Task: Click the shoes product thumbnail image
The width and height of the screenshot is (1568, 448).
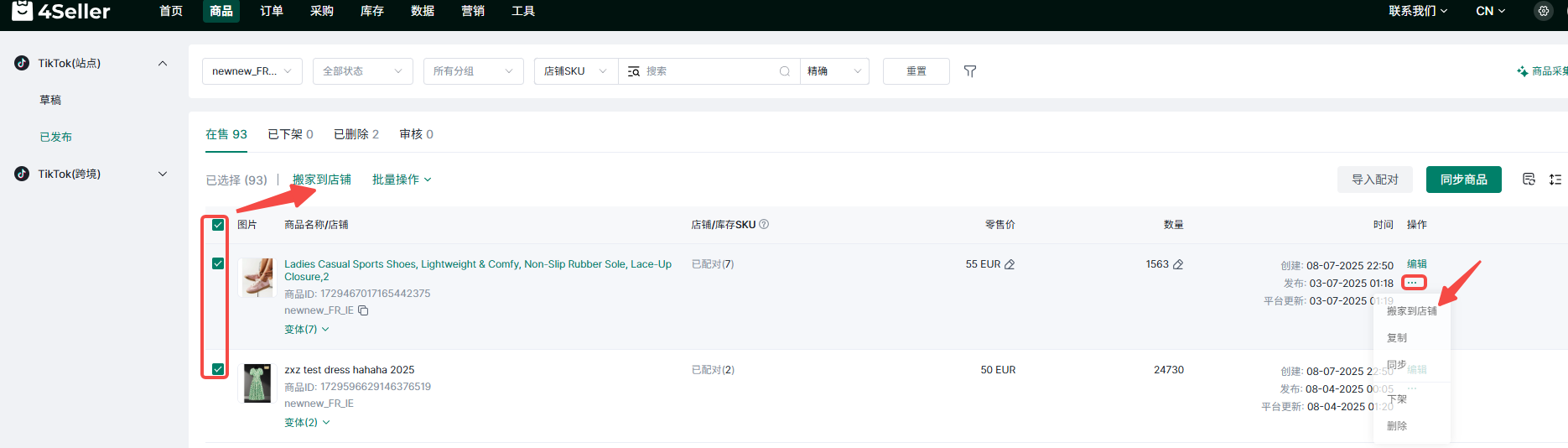Action: pos(257,278)
